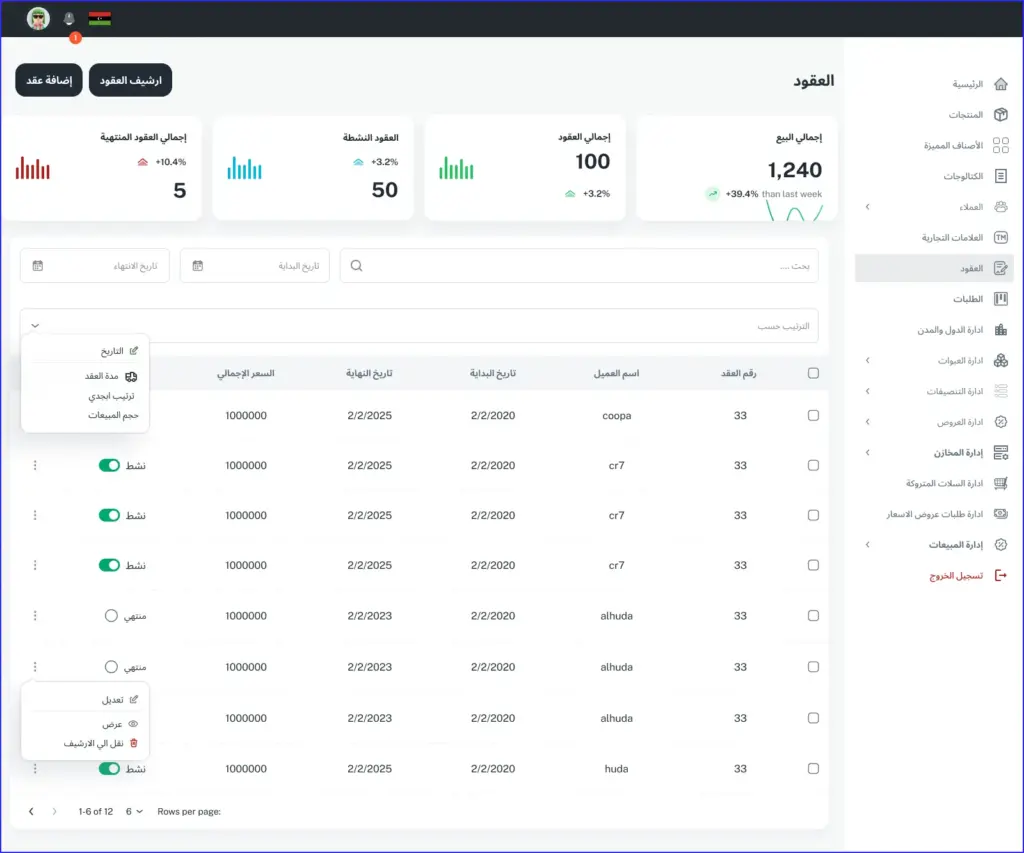
Task: Open the الطلبات sidebar link
Action: tap(967, 299)
